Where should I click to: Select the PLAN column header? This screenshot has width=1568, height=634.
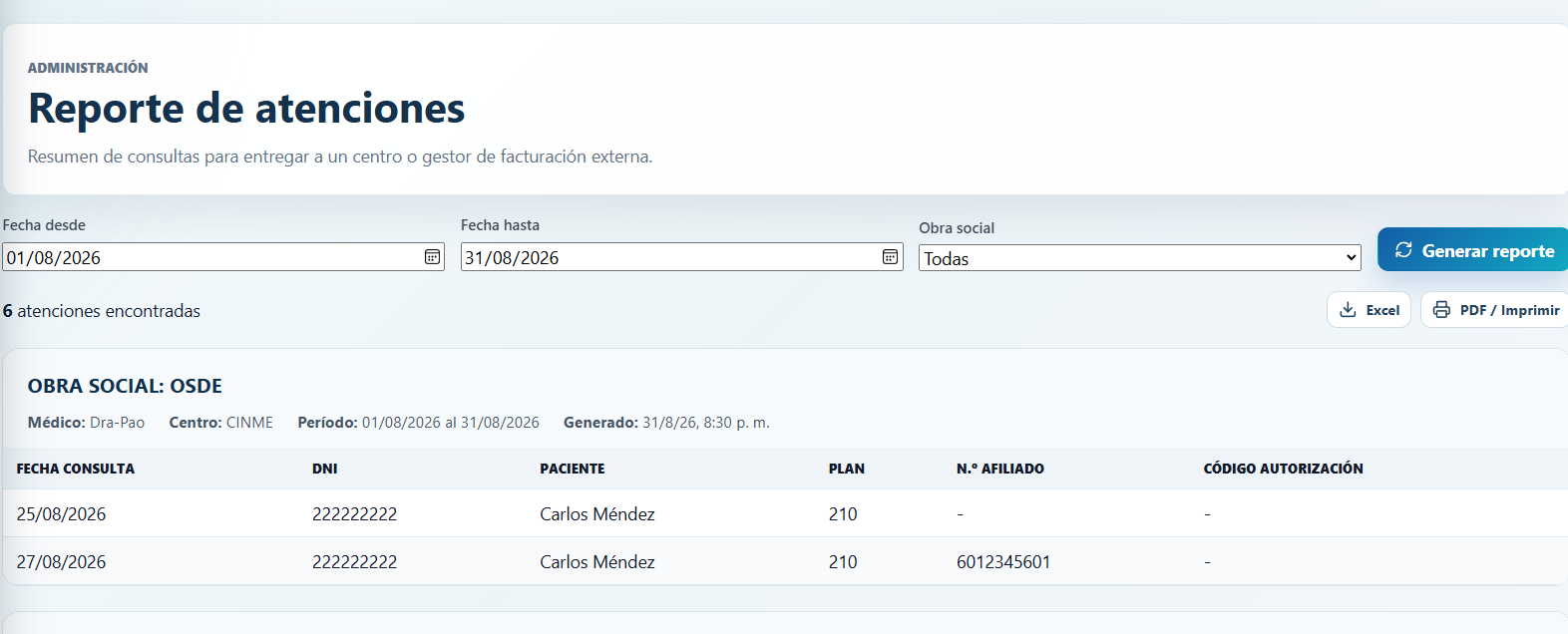coord(847,469)
